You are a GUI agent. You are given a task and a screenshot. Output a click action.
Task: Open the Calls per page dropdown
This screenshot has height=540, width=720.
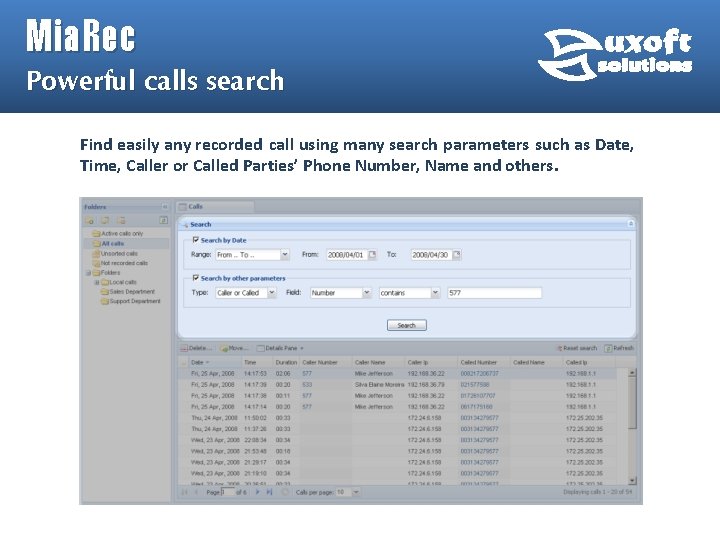pos(355,492)
